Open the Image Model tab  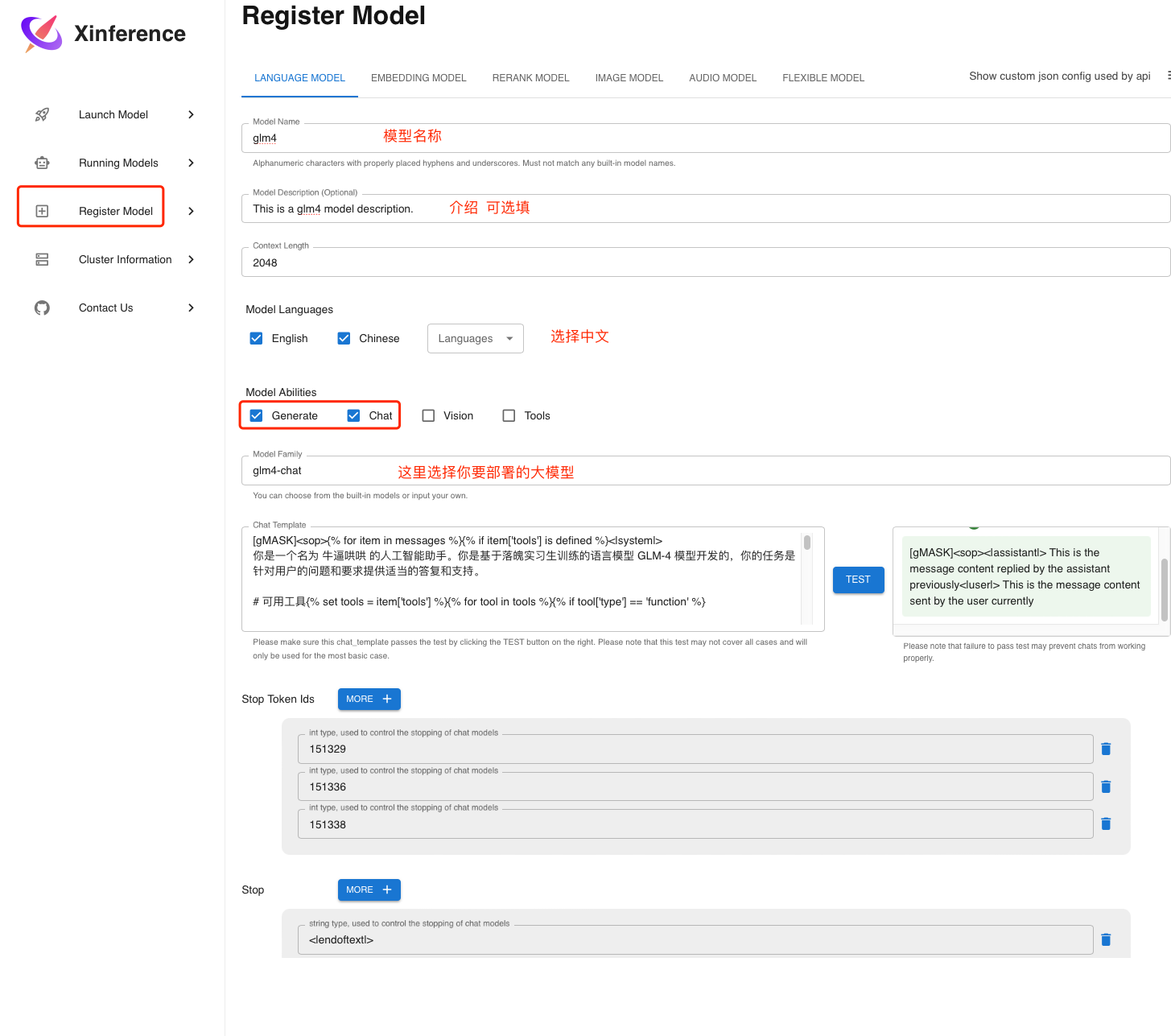[x=629, y=78]
